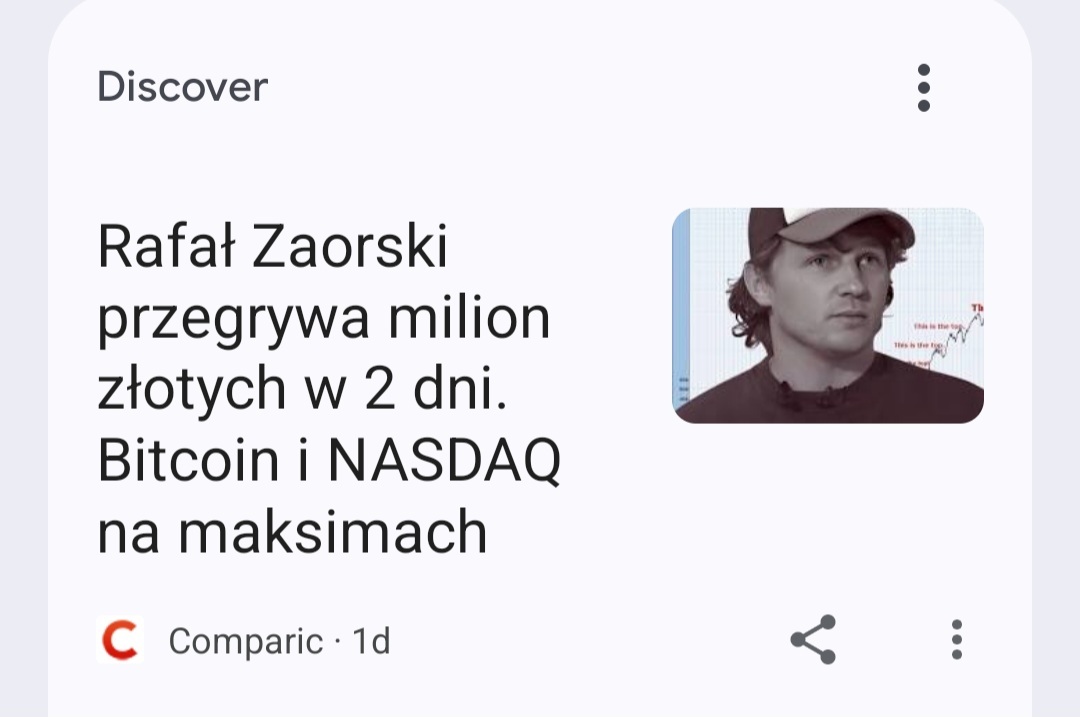This screenshot has width=1080, height=717.
Task: Tap the red Comparic logo icon
Action: pyautogui.click(x=120, y=640)
